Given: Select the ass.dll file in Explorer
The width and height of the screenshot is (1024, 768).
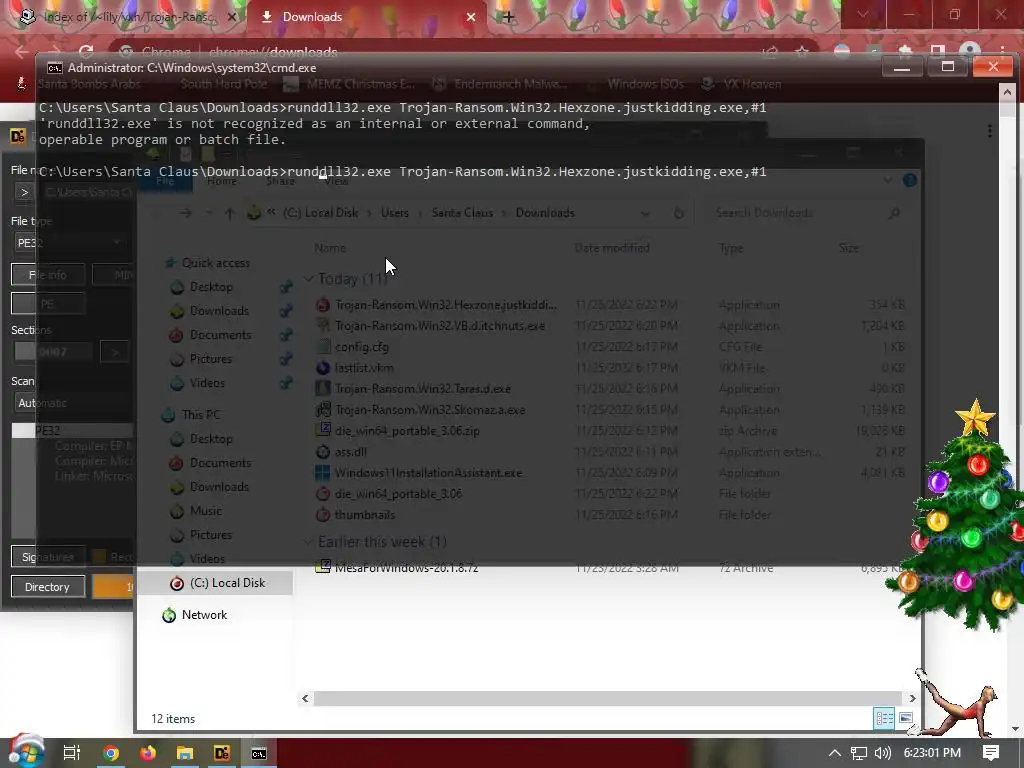Looking at the screenshot, I should click(351, 451).
